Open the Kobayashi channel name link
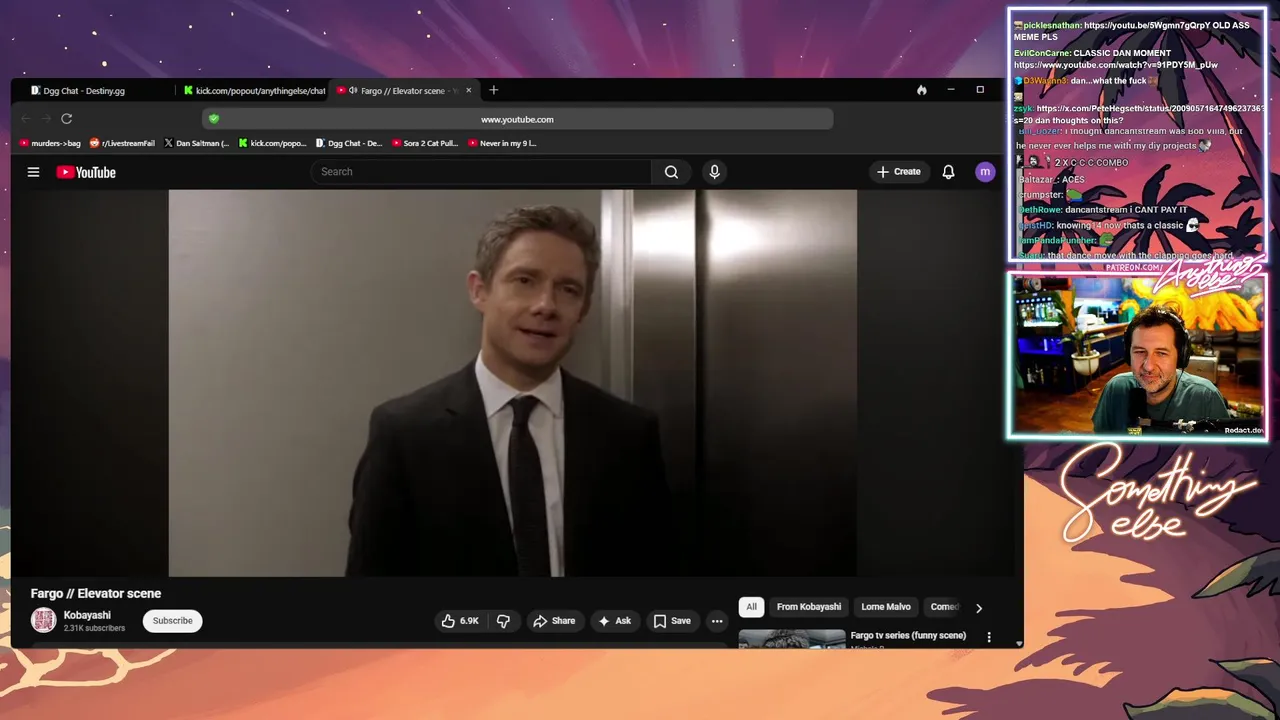The height and width of the screenshot is (720, 1280). 87,615
